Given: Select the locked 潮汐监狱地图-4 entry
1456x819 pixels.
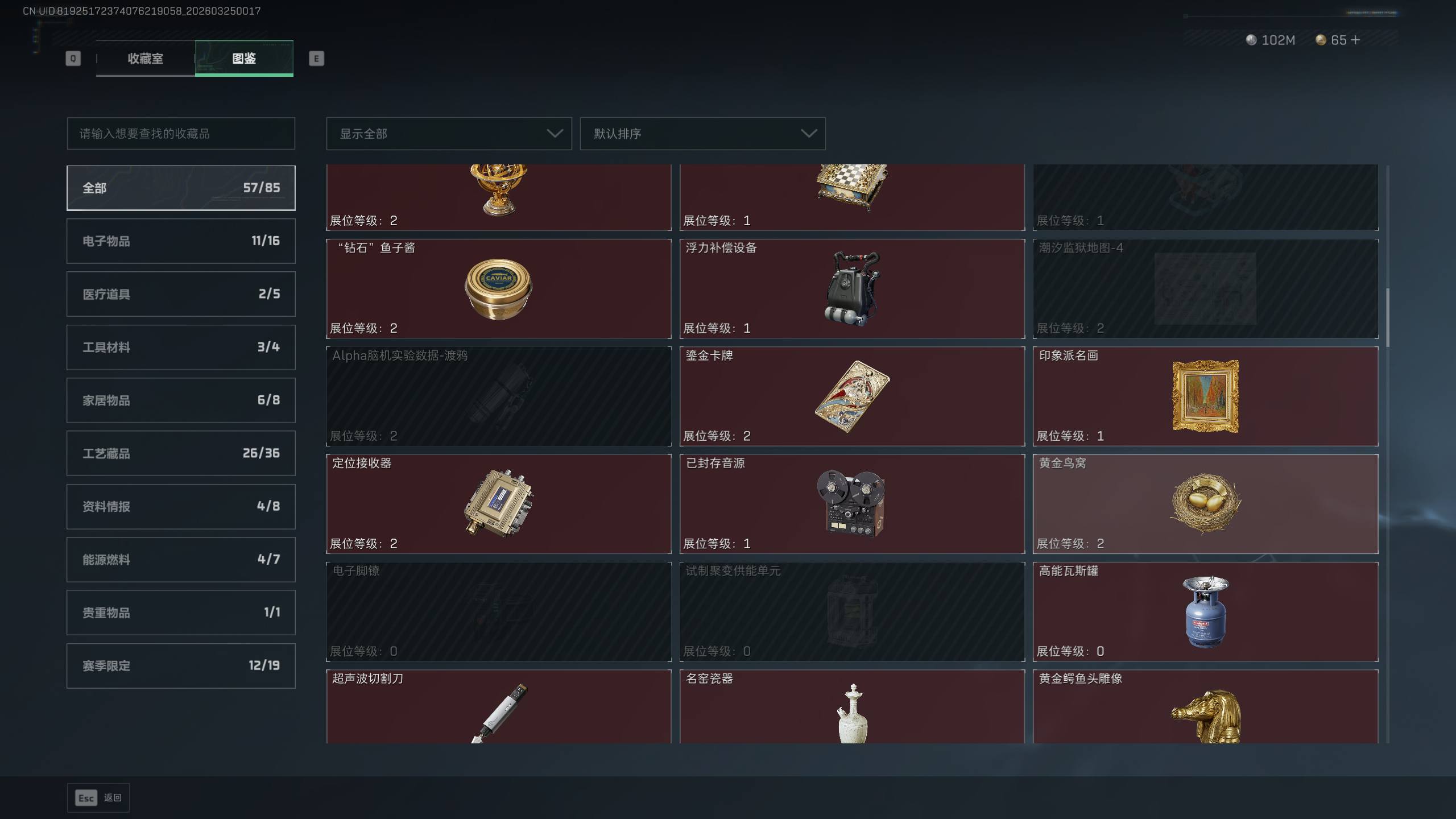Looking at the screenshot, I should tap(1205, 289).
